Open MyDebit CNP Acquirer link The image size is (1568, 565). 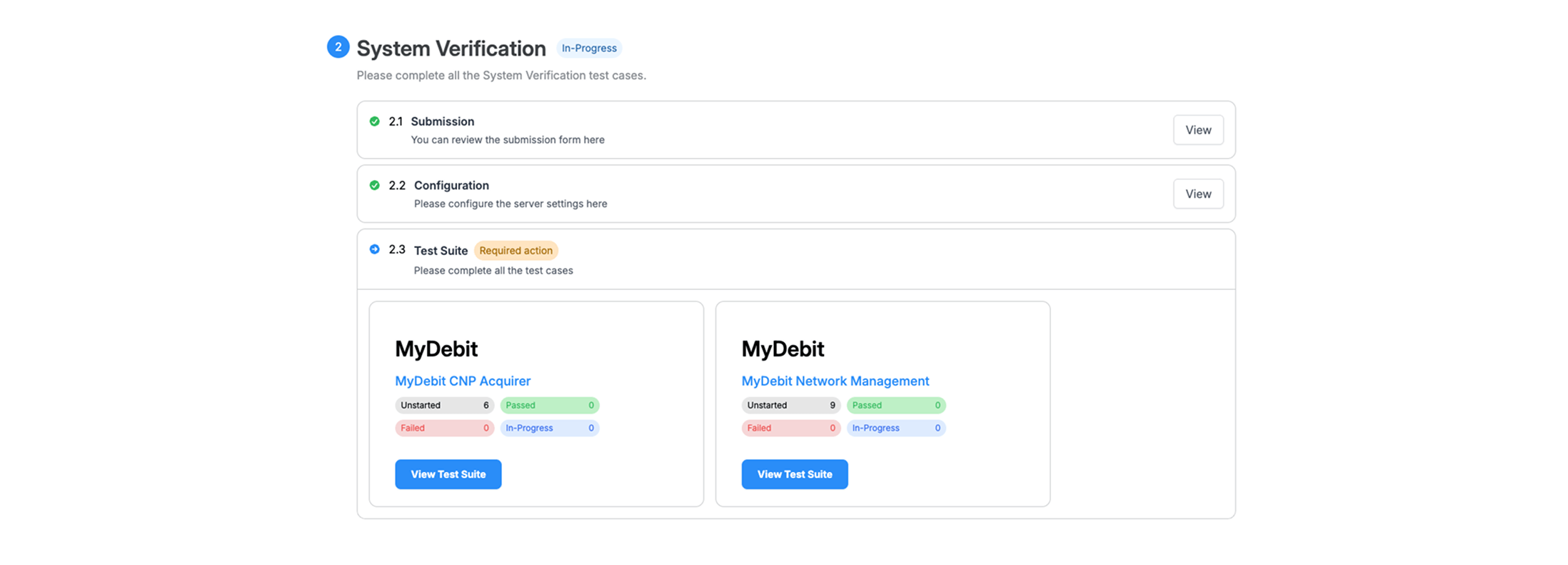click(x=463, y=381)
